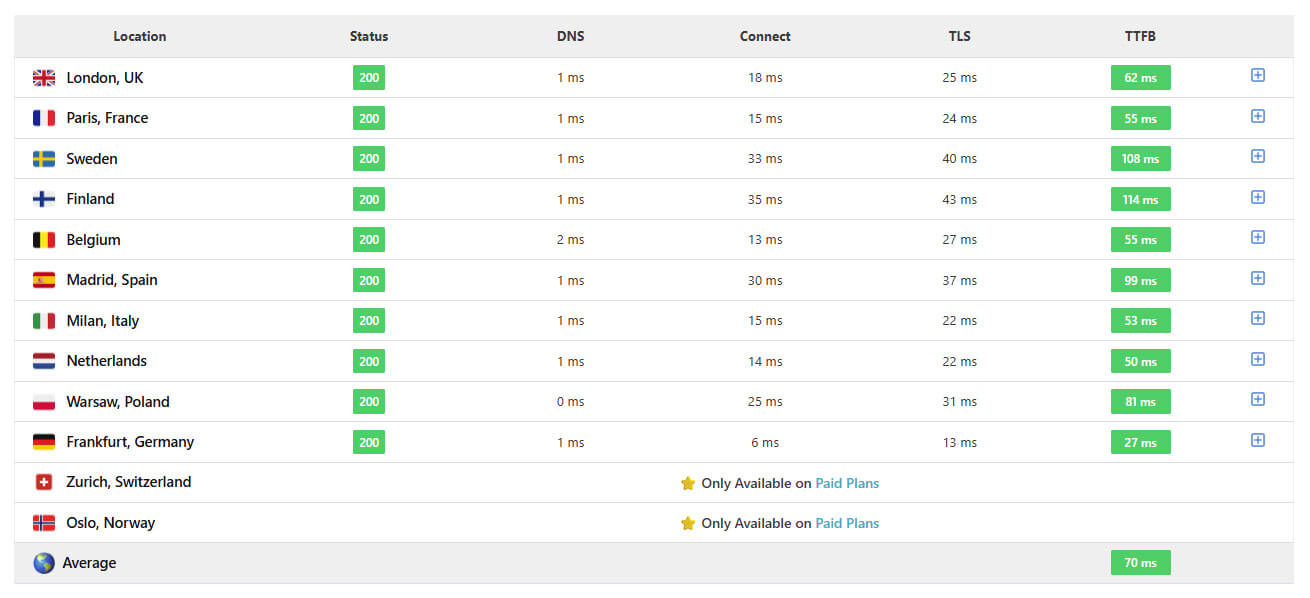1310x598 pixels.
Task: Click the 108 ms TTFB badge
Action: [x=1140, y=159]
